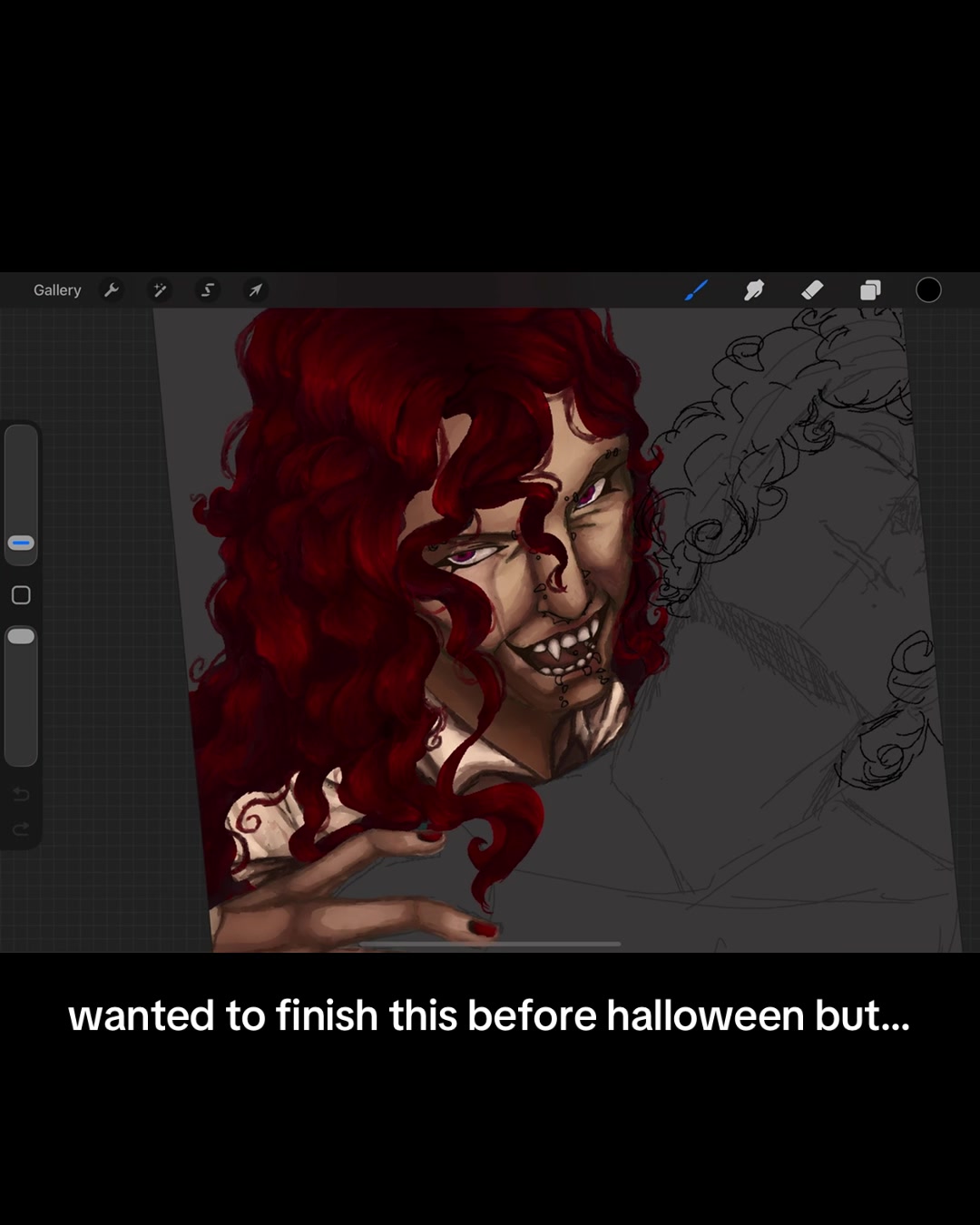Screen dimensions: 980x1225
Task: Adjust the brush opacity slider handle
Action: pyautogui.click(x=21, y=636)
